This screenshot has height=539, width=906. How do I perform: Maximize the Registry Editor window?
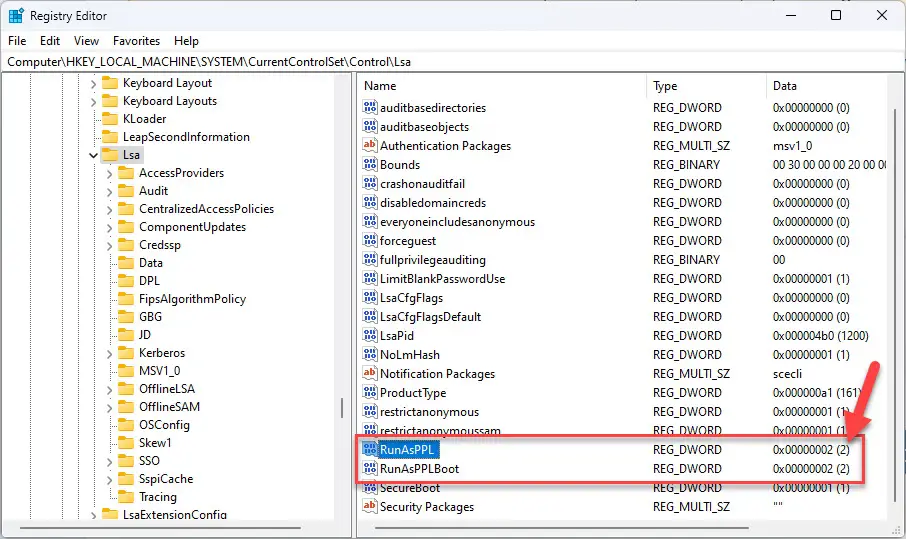836,15
